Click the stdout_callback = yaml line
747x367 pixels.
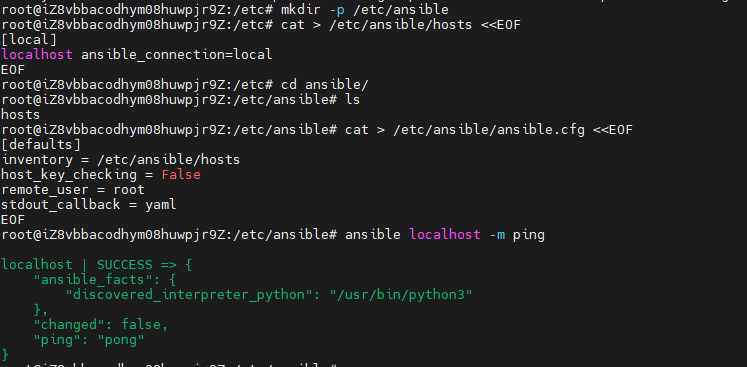89,204
